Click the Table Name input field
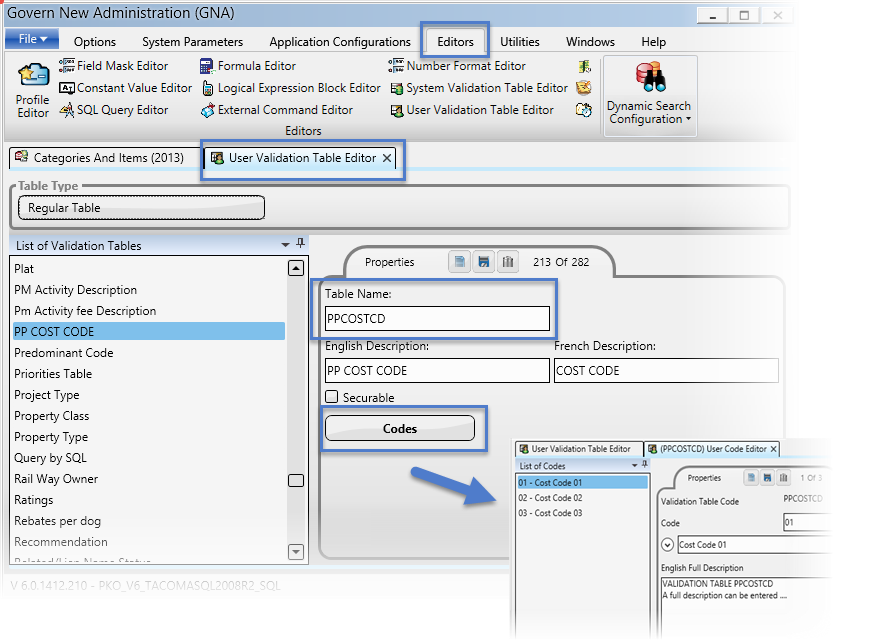This screenshot has height=641, width=869. 437,319
